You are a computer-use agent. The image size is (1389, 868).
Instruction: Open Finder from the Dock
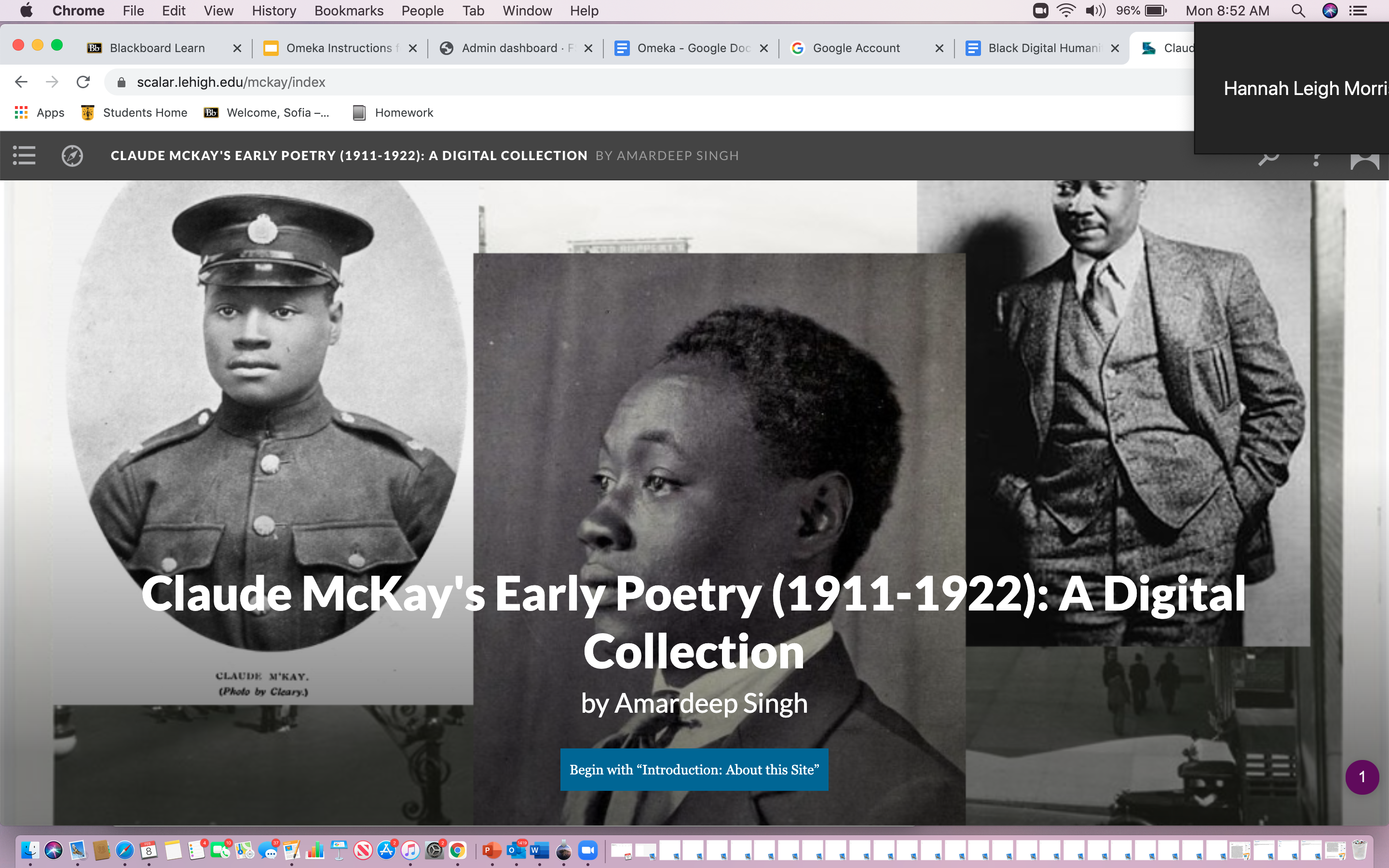30,850
